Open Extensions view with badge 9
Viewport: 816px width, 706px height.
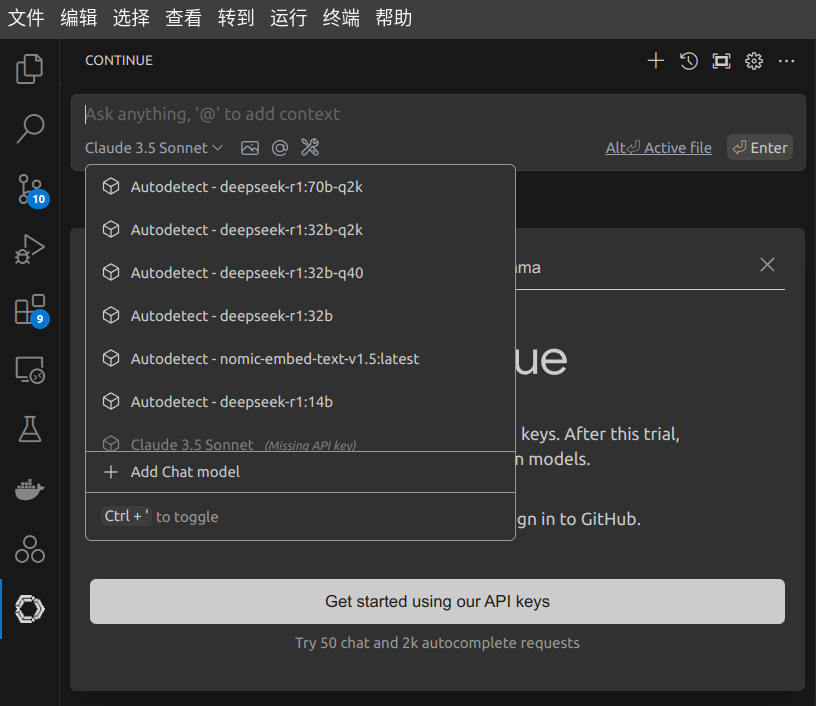(31, 311)
